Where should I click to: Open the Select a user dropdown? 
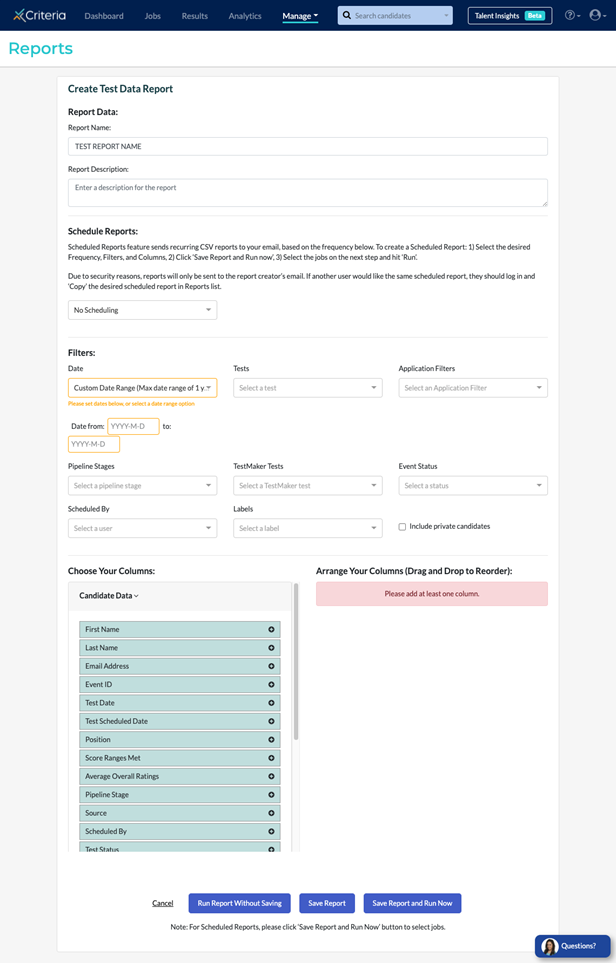[x=142, y=528]
